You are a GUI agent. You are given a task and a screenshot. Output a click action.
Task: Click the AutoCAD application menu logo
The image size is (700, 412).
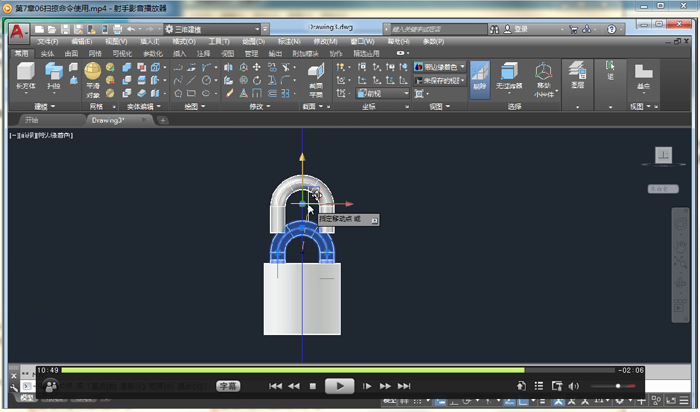[19, 31]
